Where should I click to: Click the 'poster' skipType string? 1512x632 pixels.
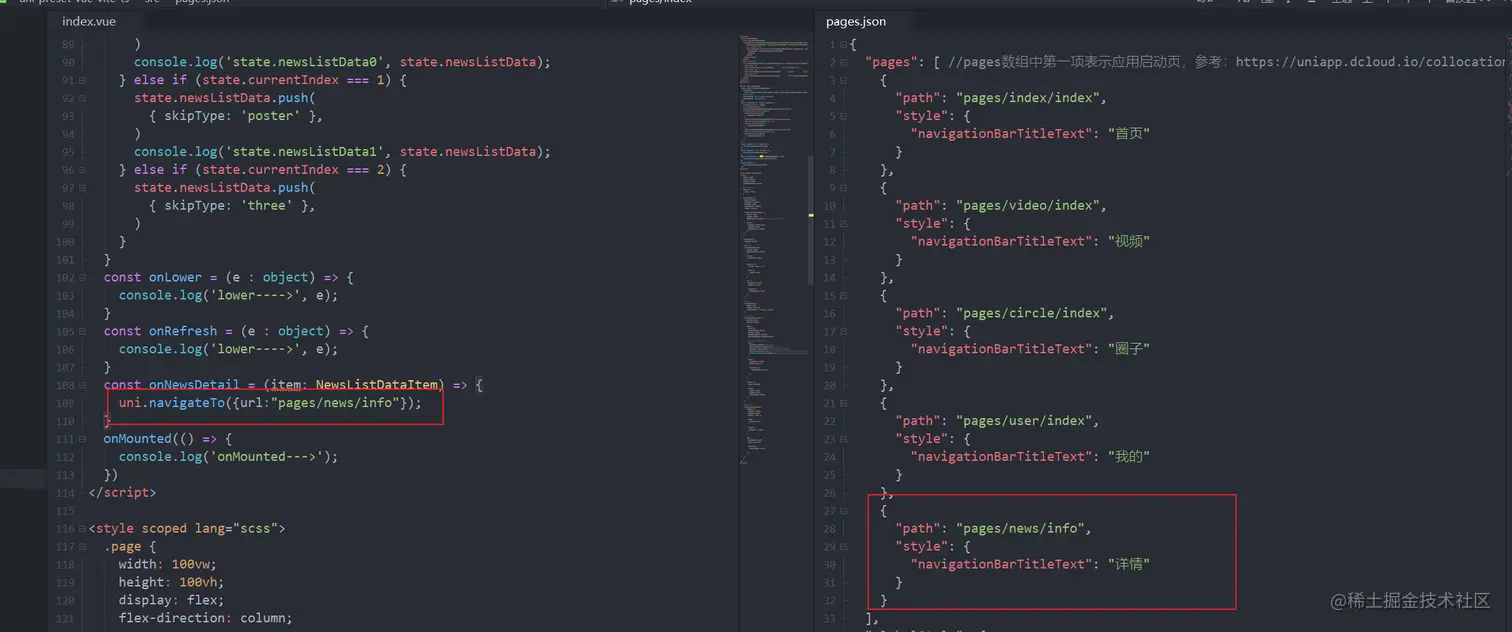coord(271,116)
